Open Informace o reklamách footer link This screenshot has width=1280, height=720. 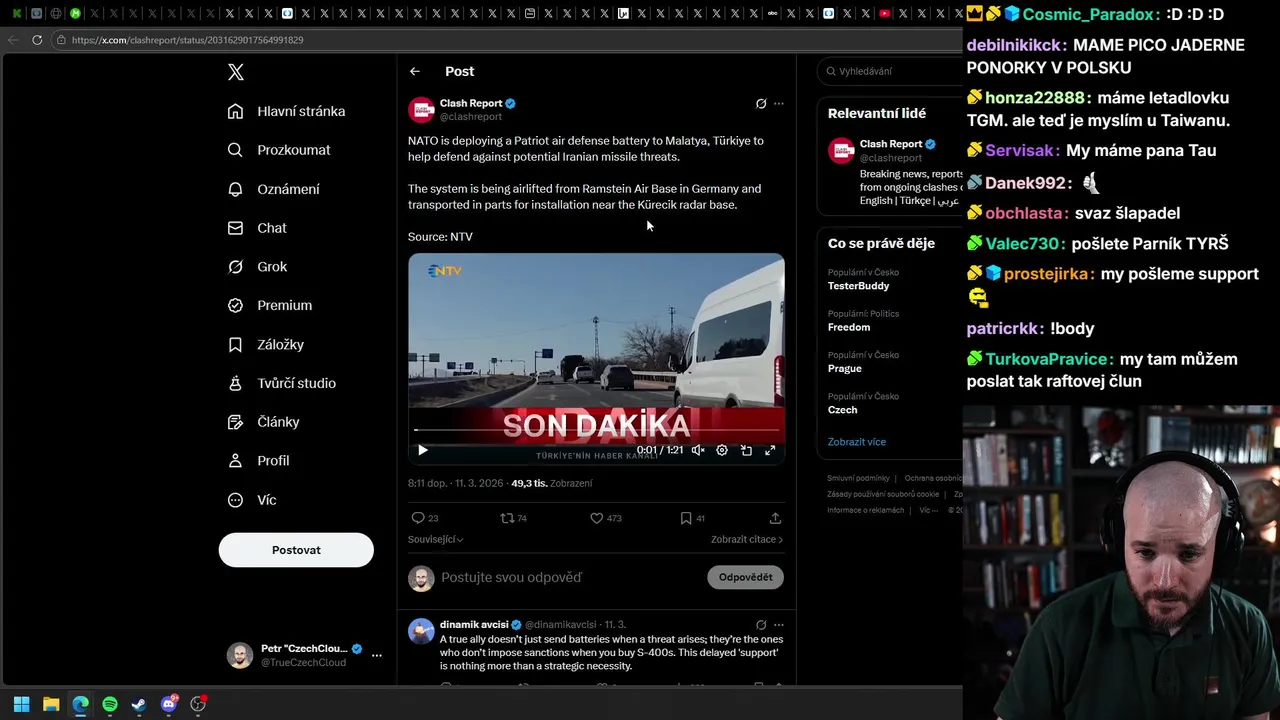865,510
